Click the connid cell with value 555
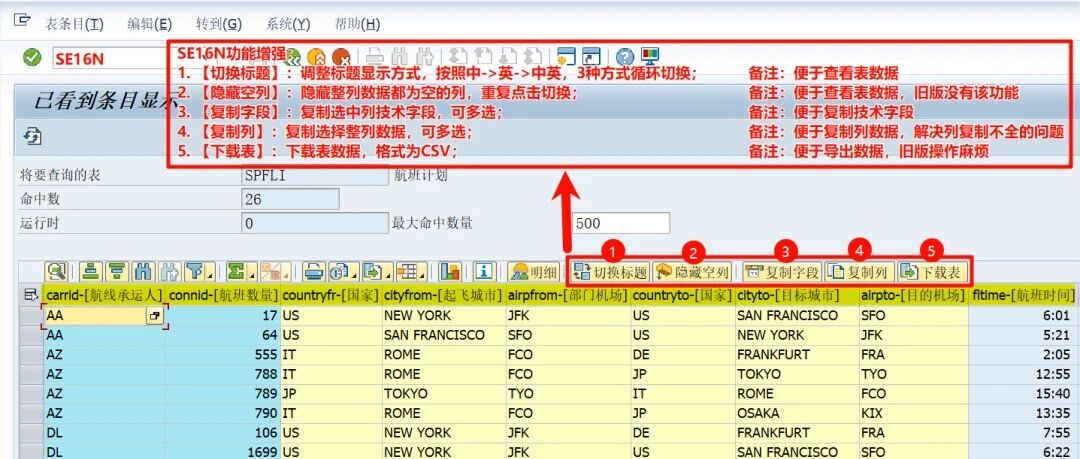 (x=223, y=355)
